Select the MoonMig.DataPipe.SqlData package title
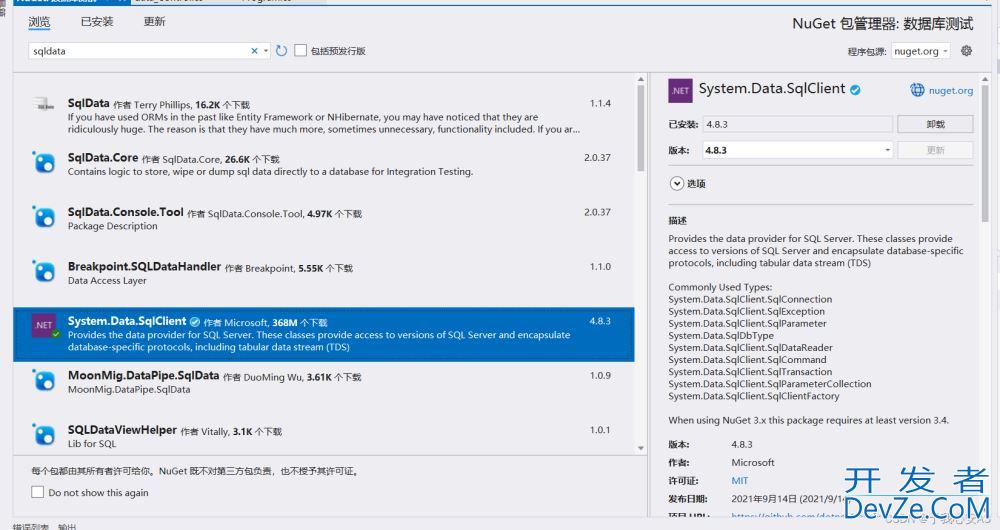 pyautogui.click(x=143, y=376)
